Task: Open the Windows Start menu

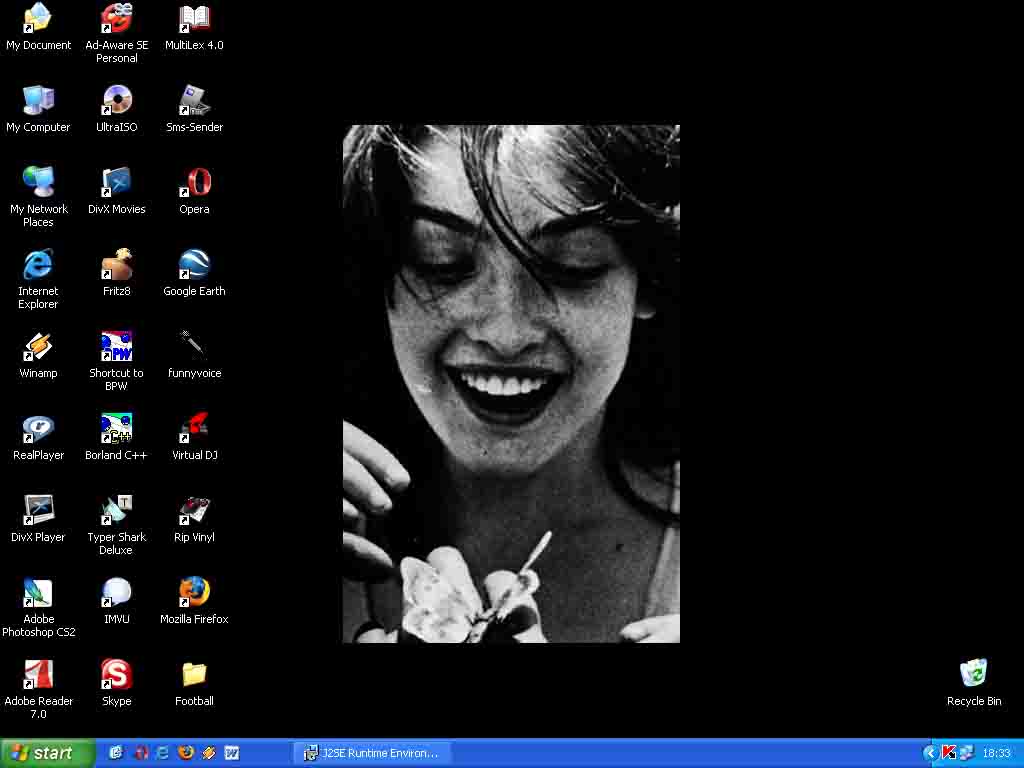Action: click(x=47, y=753)
